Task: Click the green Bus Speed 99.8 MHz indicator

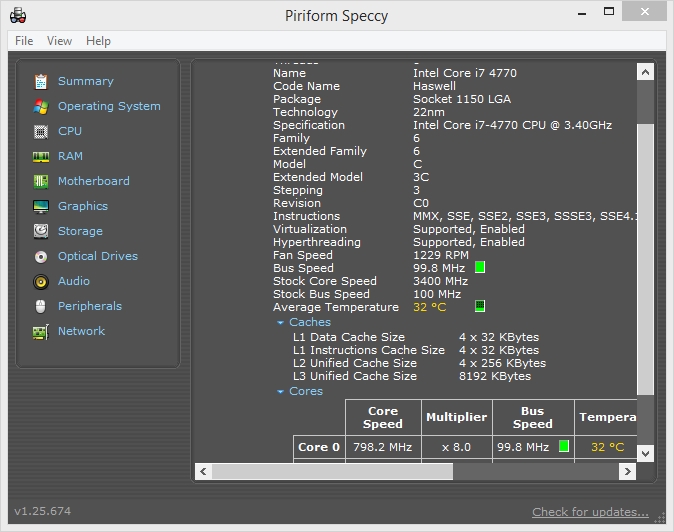Action: tap(480, 267)
